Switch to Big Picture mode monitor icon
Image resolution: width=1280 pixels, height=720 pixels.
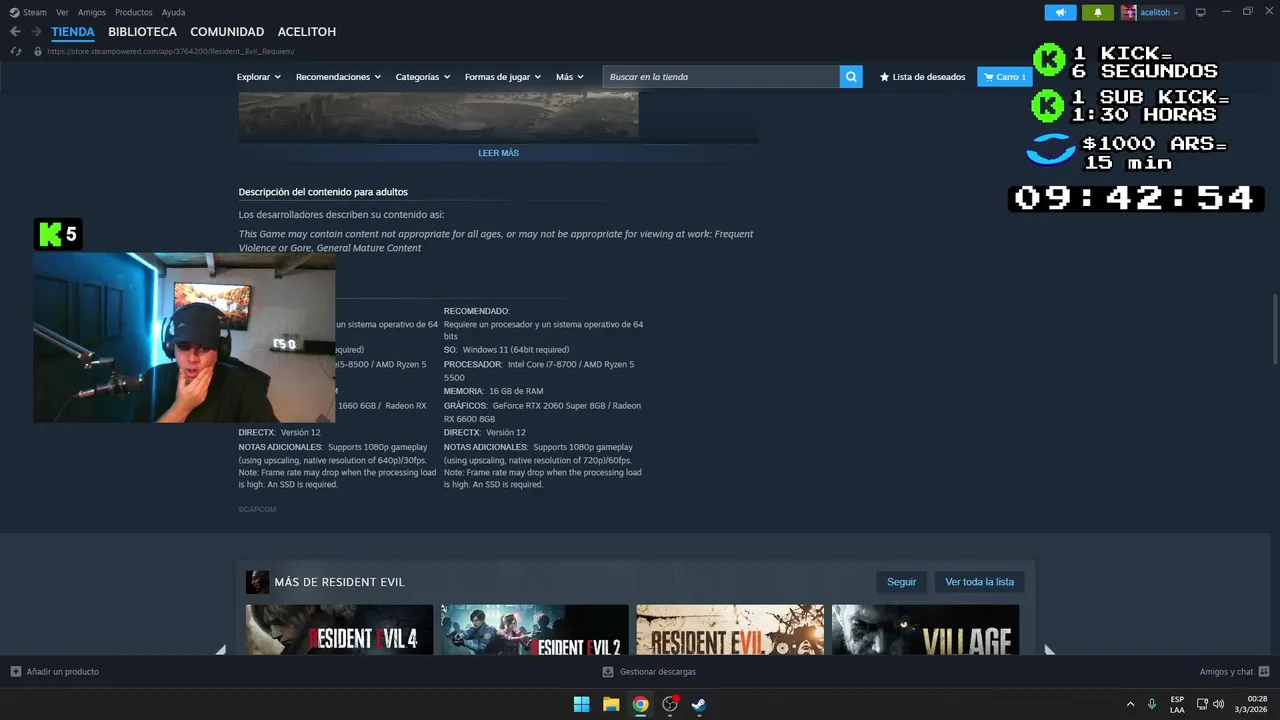[x=1200, y=12]
